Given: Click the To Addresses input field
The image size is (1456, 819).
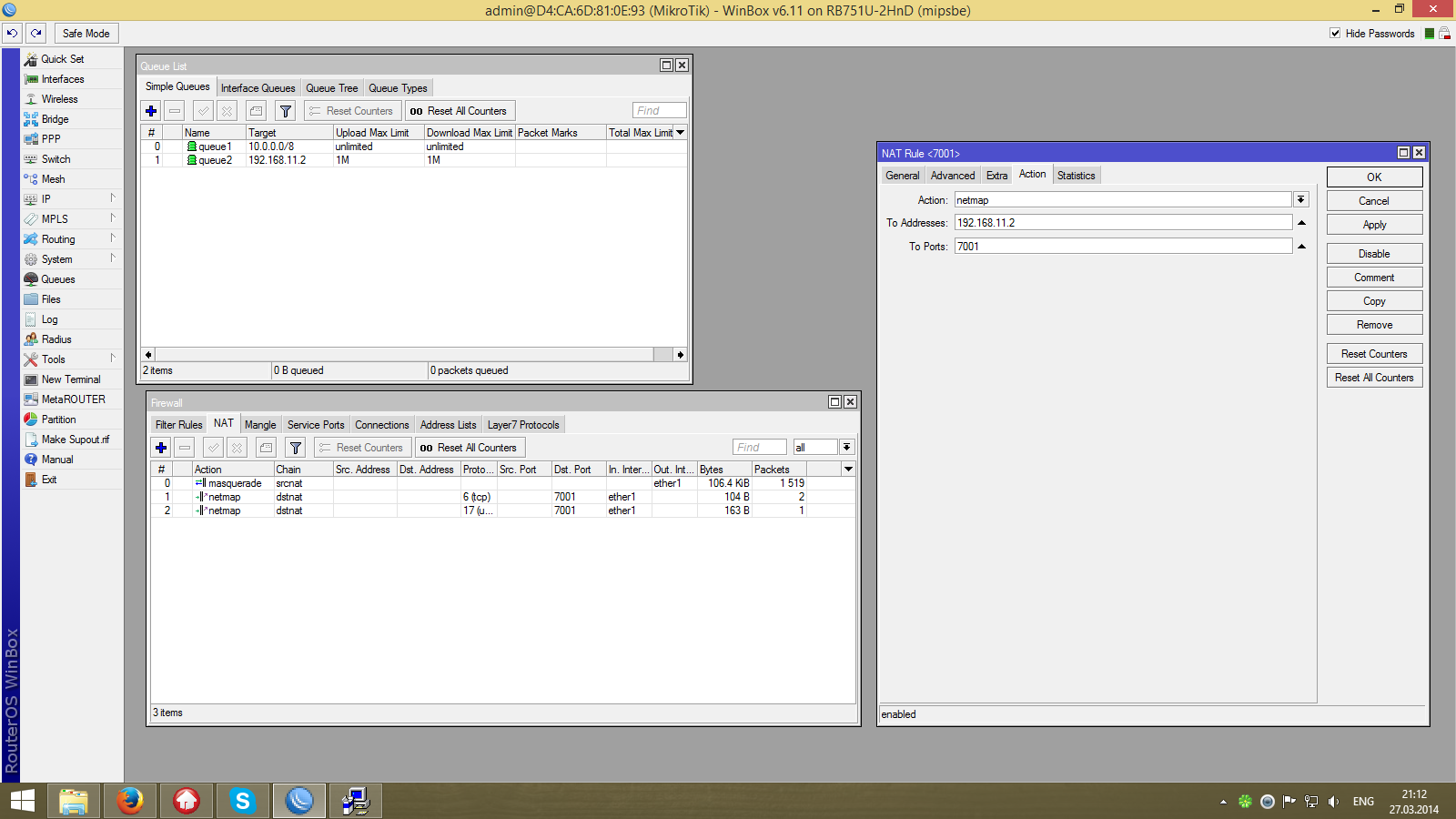Looking at the screenshot, I should 1123,223.
